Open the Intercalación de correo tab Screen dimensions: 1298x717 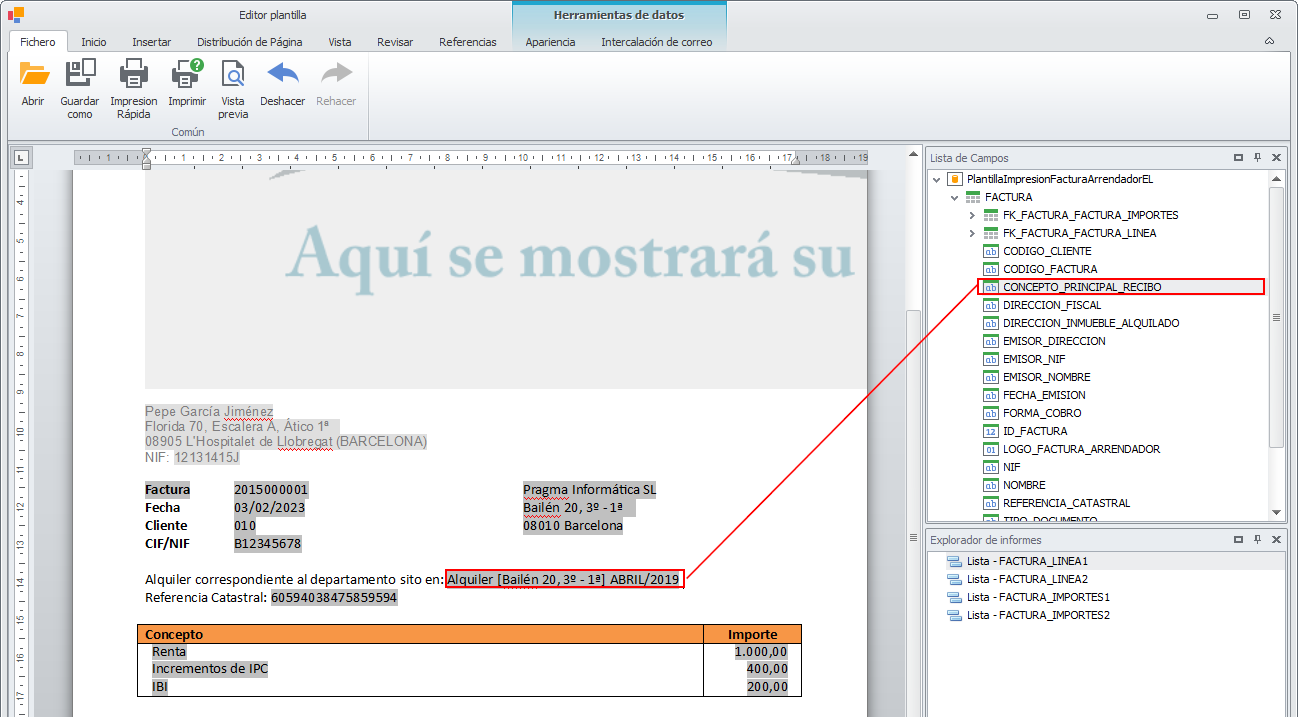coord(656,42)
